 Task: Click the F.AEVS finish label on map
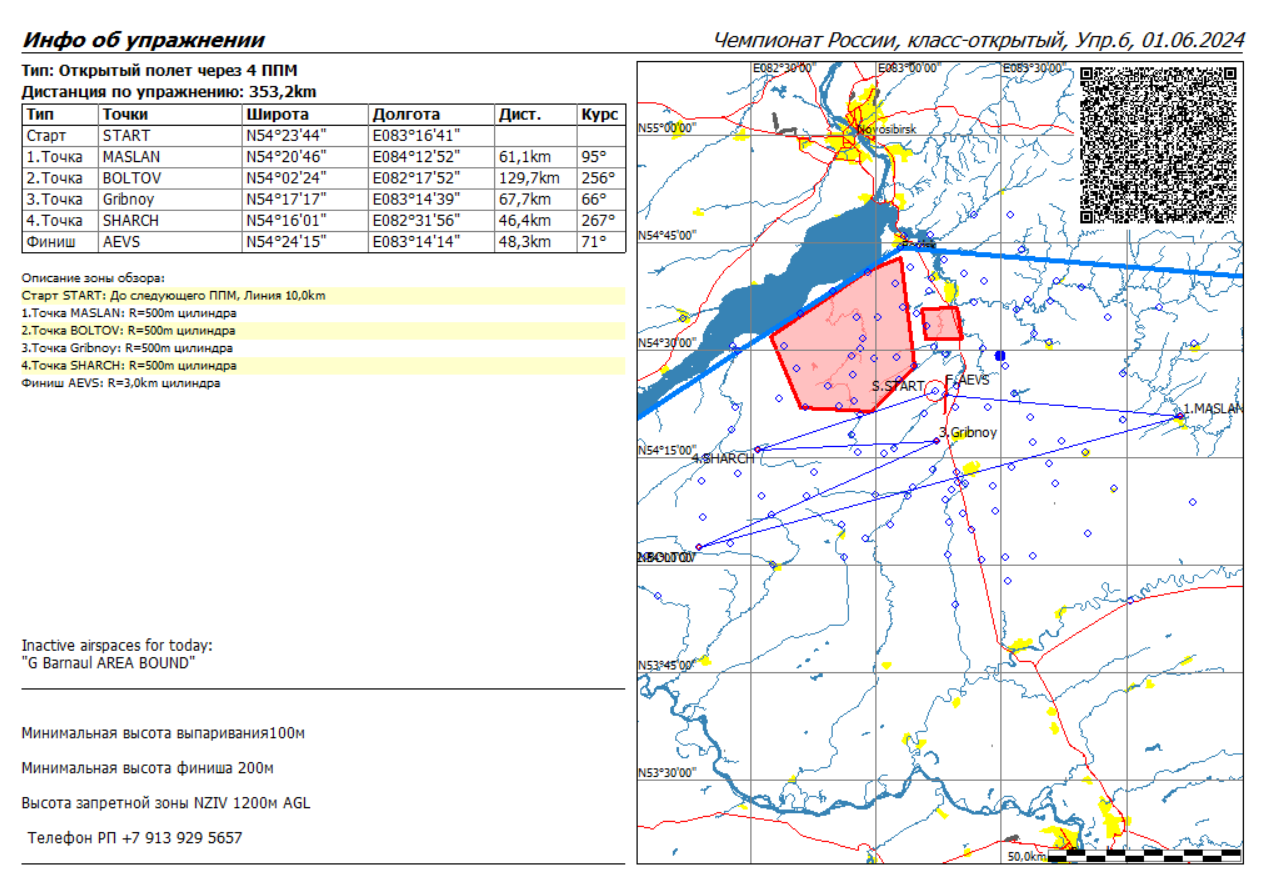[x=968, y=381]
